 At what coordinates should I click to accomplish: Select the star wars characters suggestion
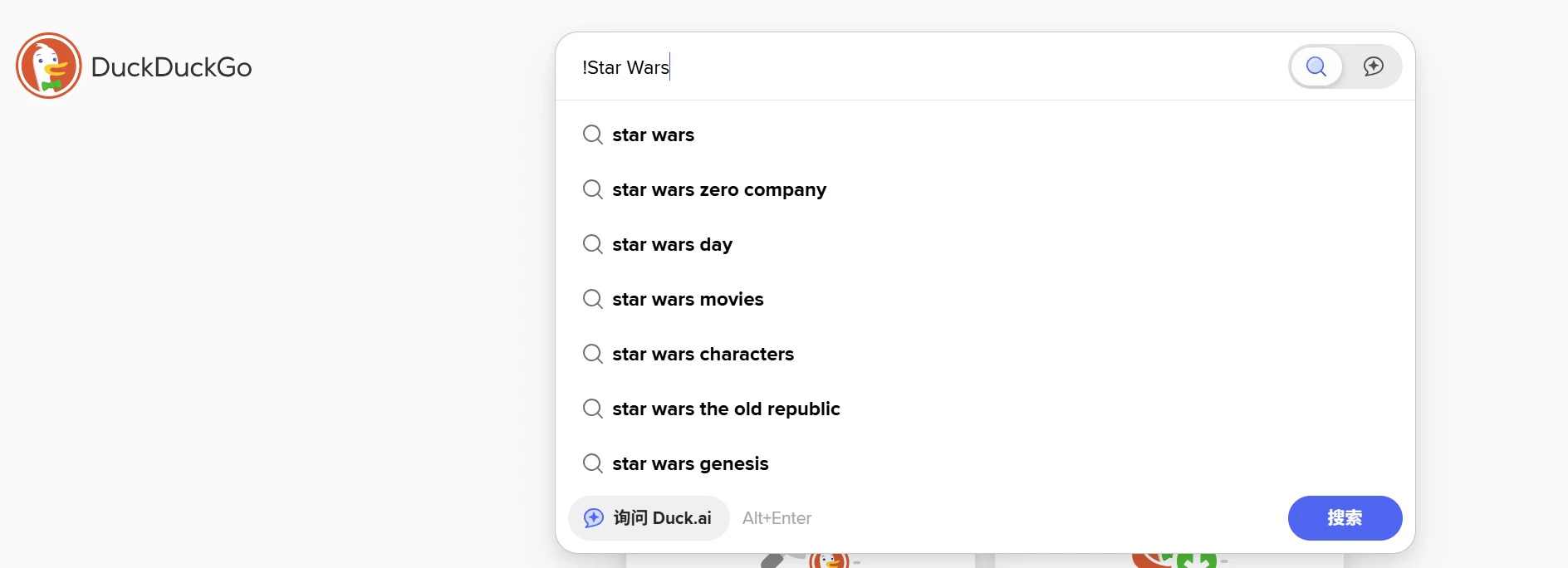(x=985, y=354)
